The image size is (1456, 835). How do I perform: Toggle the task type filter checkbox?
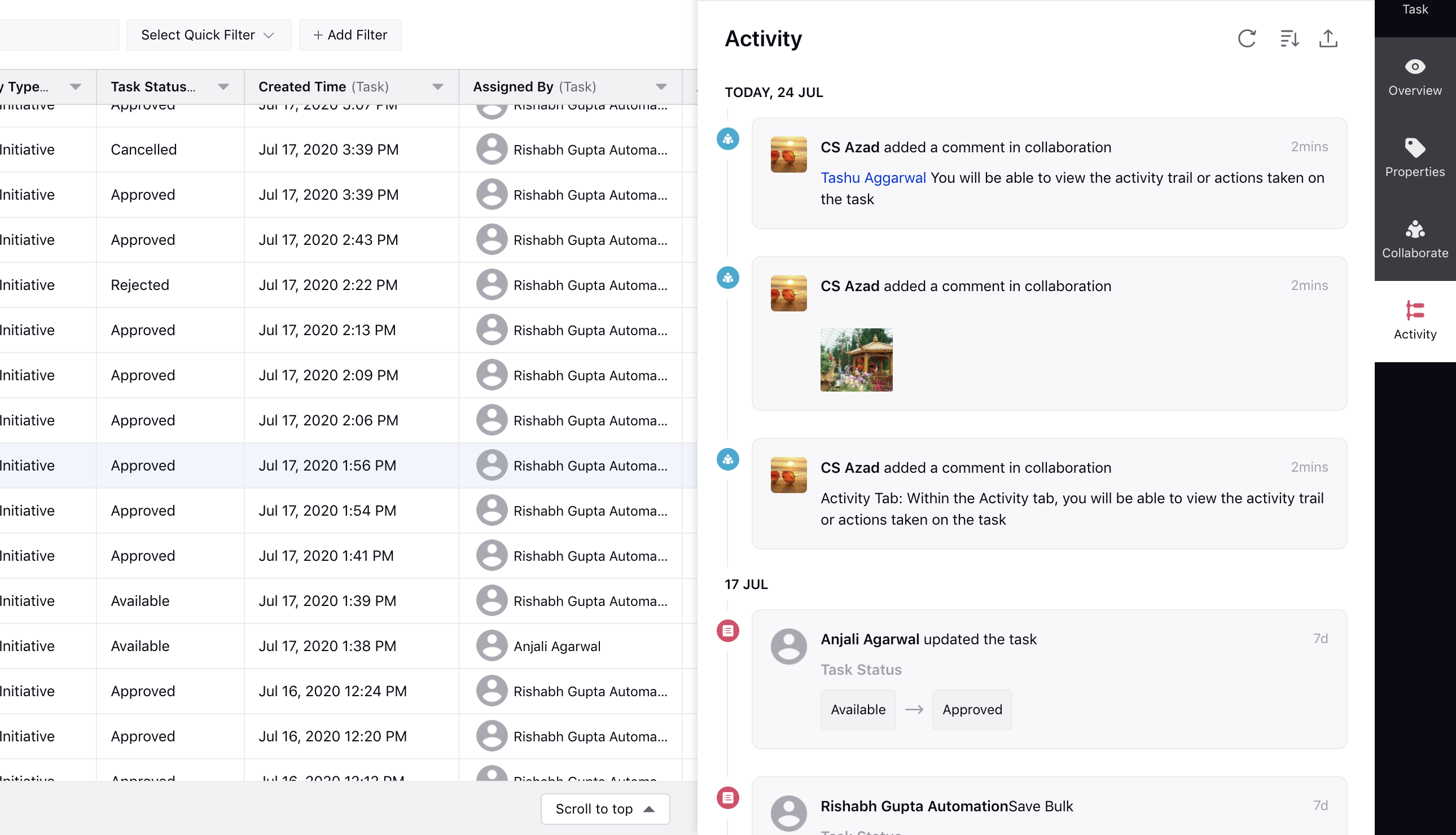coord(74,86)
